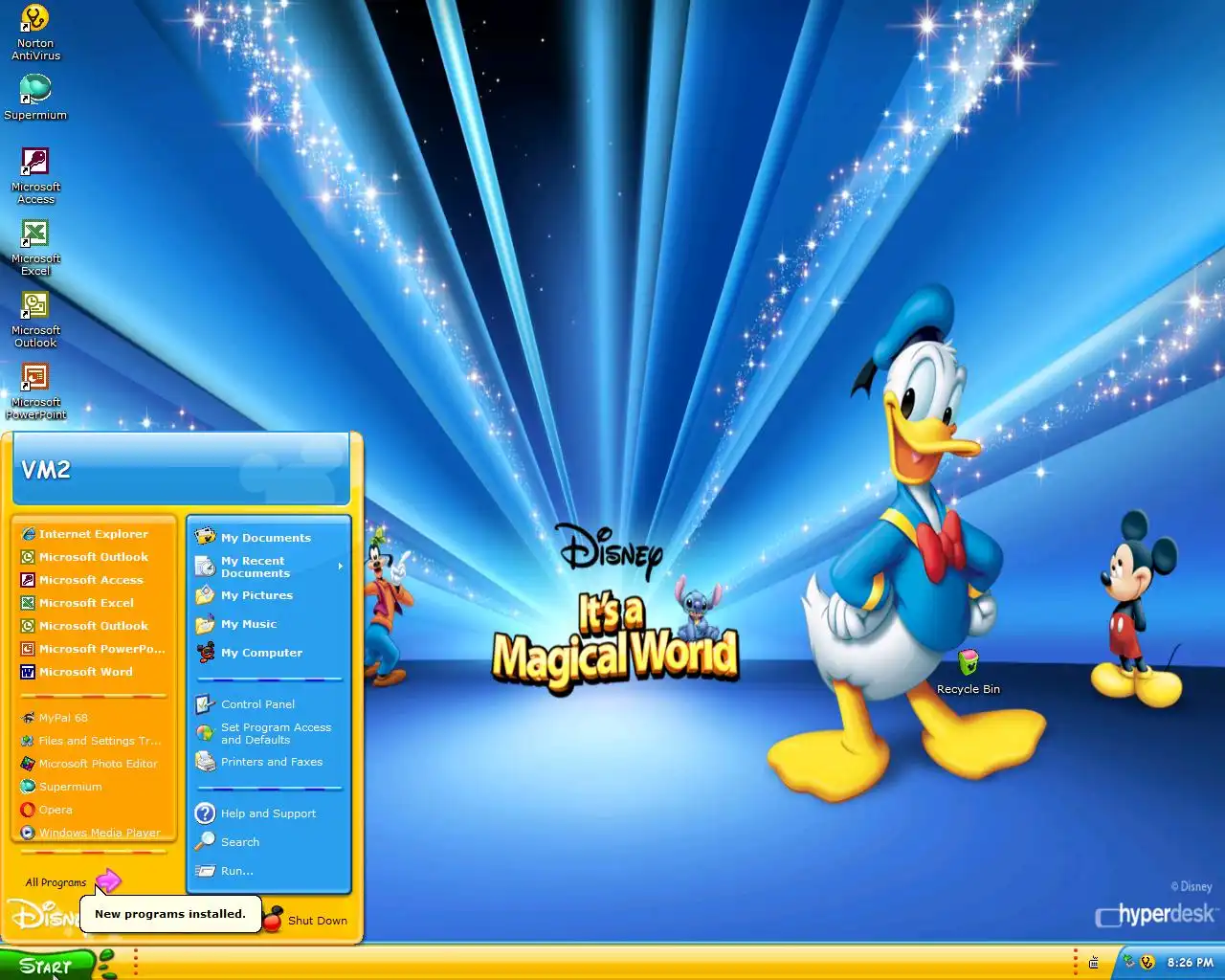This screenshot has width=1225, height=980.
Task: Select the Microsoft PowerPoint desktop icon
Action: point(35,391)
